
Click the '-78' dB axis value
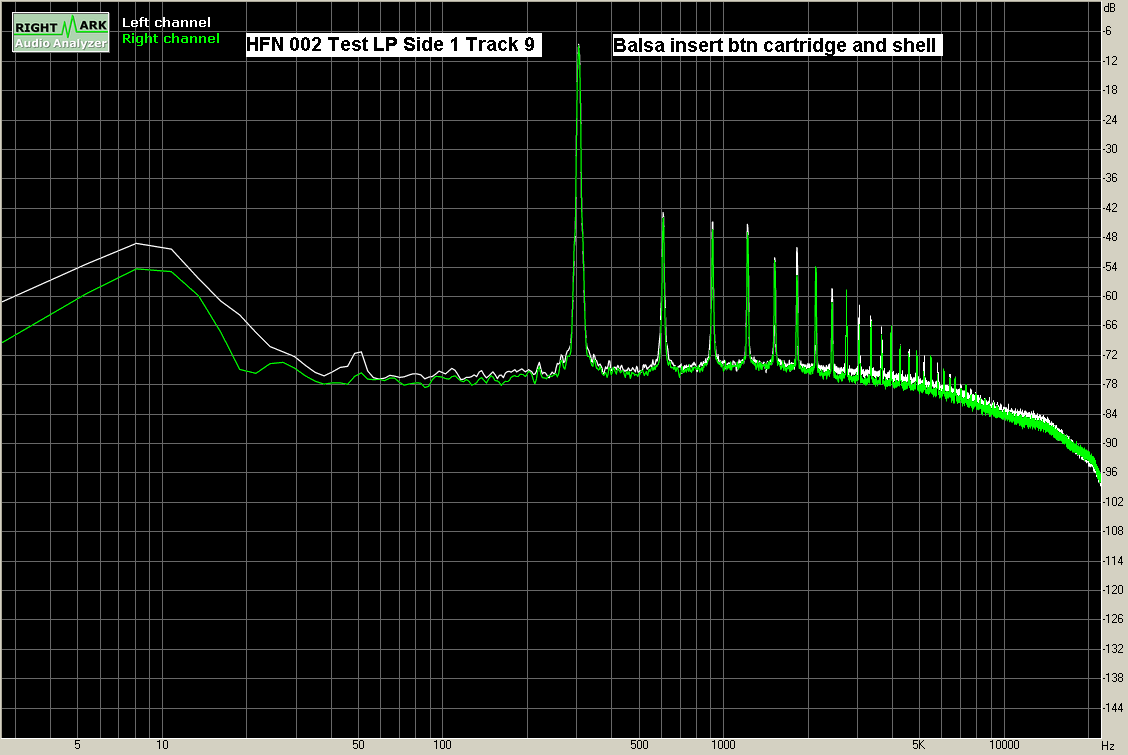tap(1110, 384)
